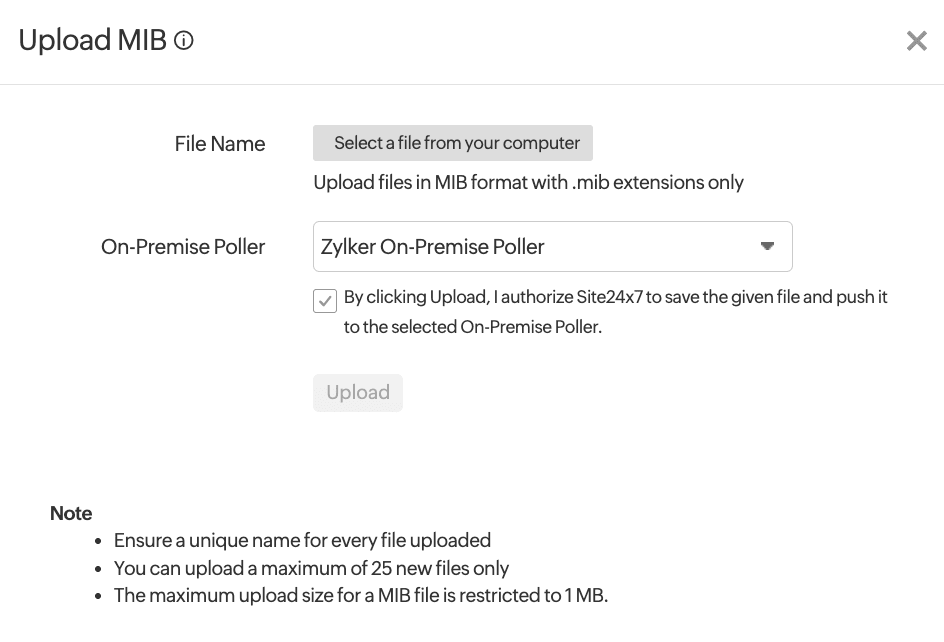This screenshot has height=642, width=944.
Task: Click the X icon to dismiss the dialog
Action: tap(917, 41)
